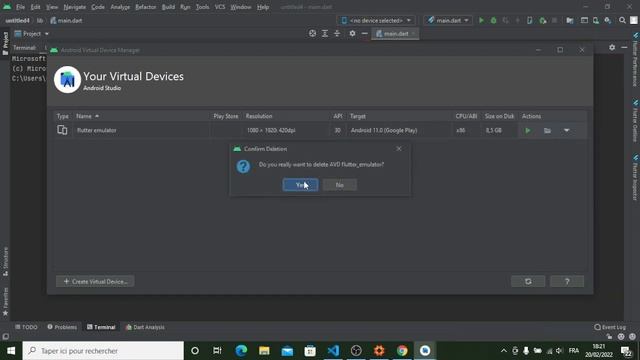Screen dimensions: 640x360
Task: Cancel deletion with the No button
Action: click(340, 185)
